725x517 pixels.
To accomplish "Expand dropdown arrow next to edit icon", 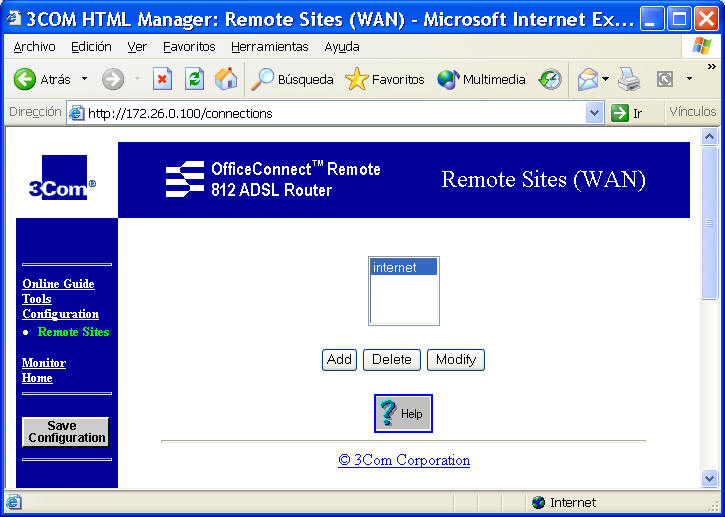I will (x=689, y=79).
